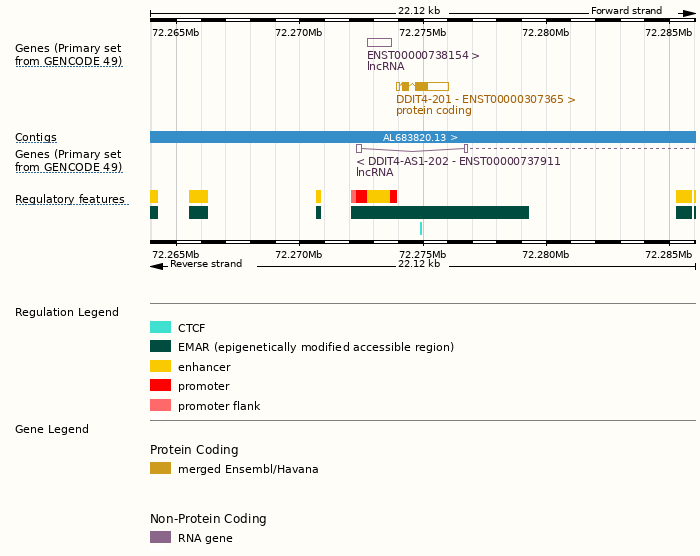Select the DDIT4-201 gene exon glyph

[x=421, y=87]
